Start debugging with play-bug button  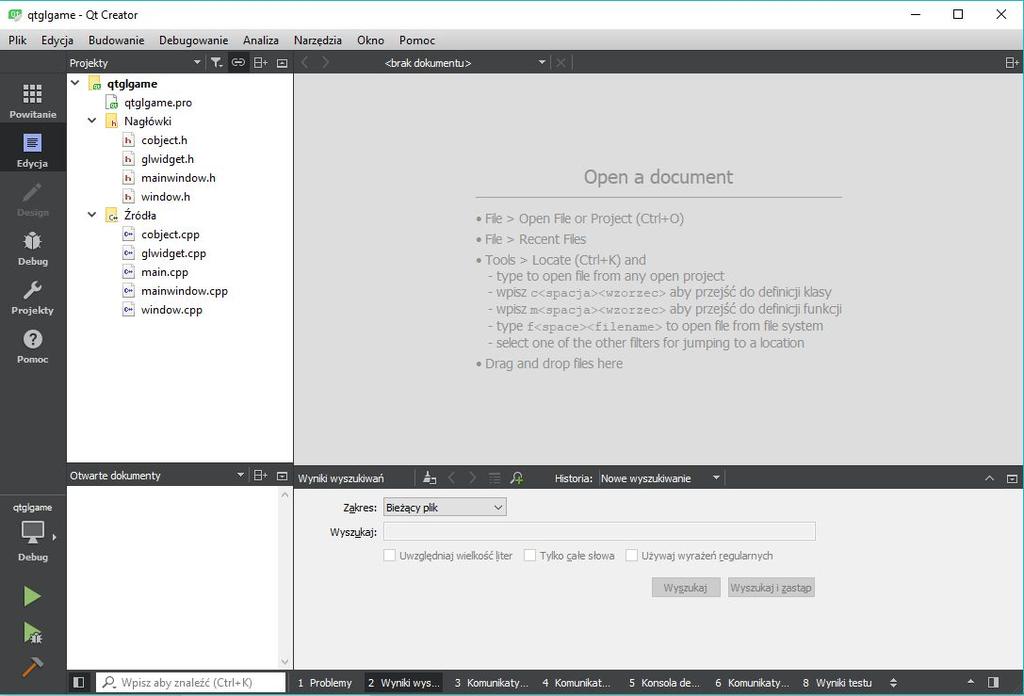tap(32, 632)
